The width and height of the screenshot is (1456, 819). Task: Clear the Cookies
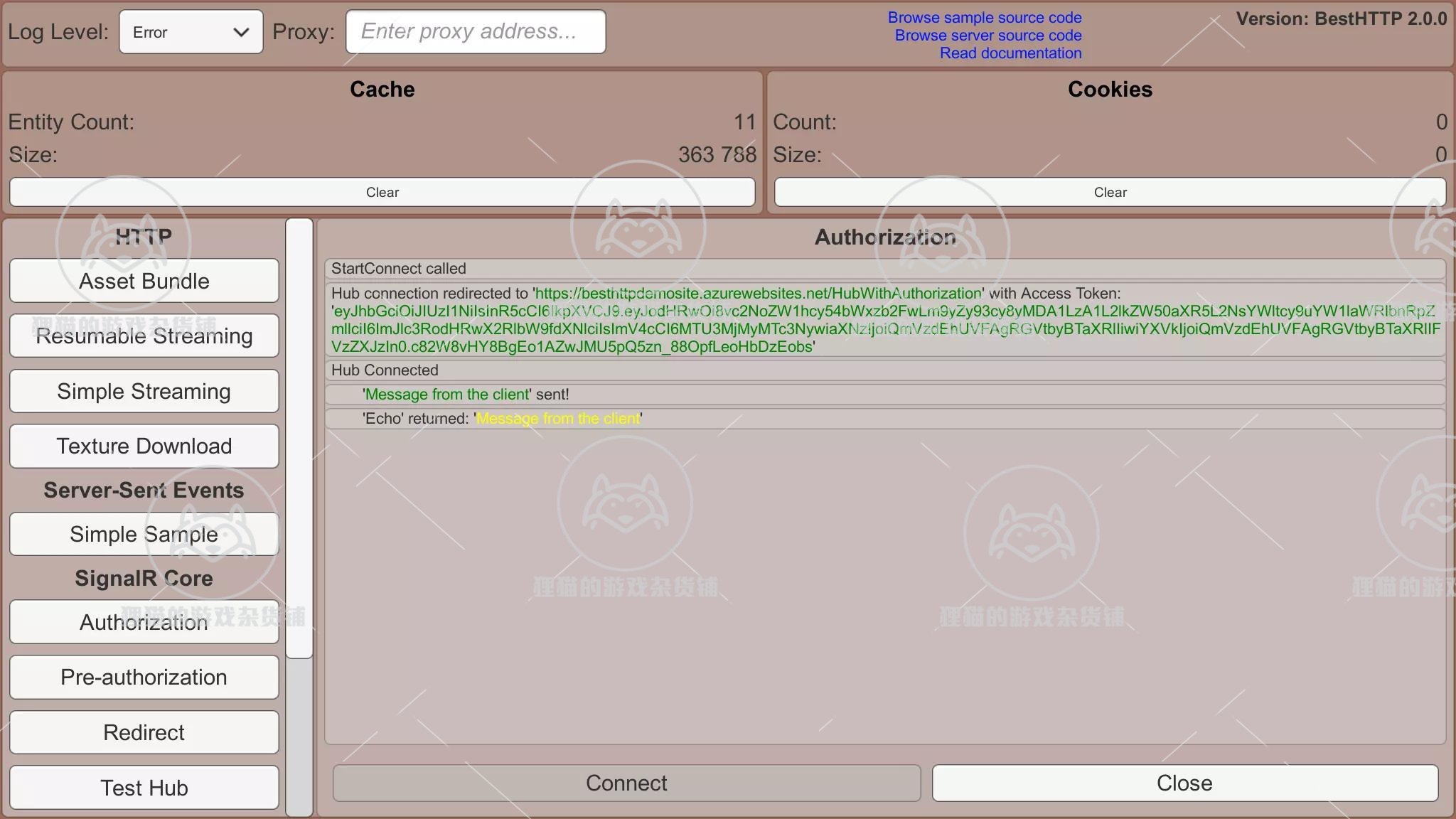[1110, 192]
